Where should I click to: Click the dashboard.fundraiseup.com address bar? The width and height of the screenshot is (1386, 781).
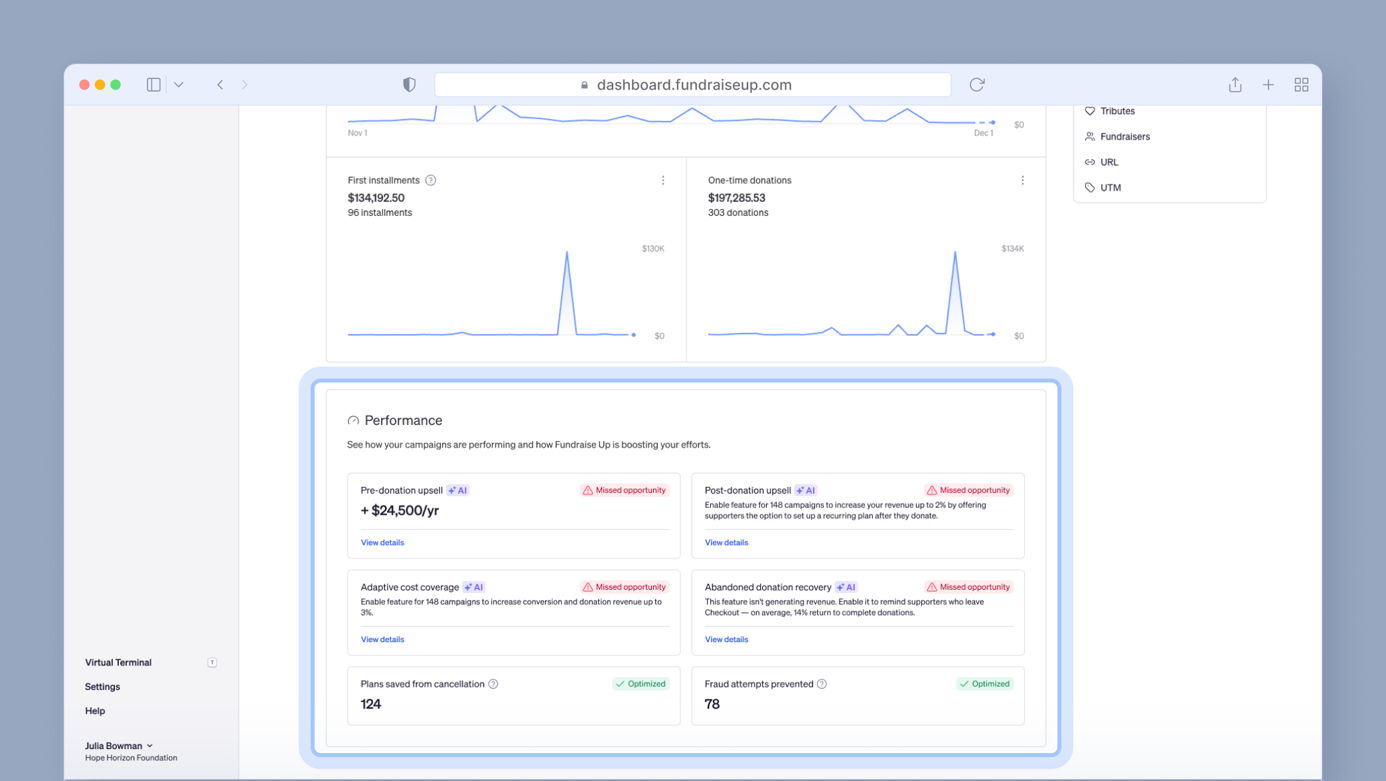point(693,85)
